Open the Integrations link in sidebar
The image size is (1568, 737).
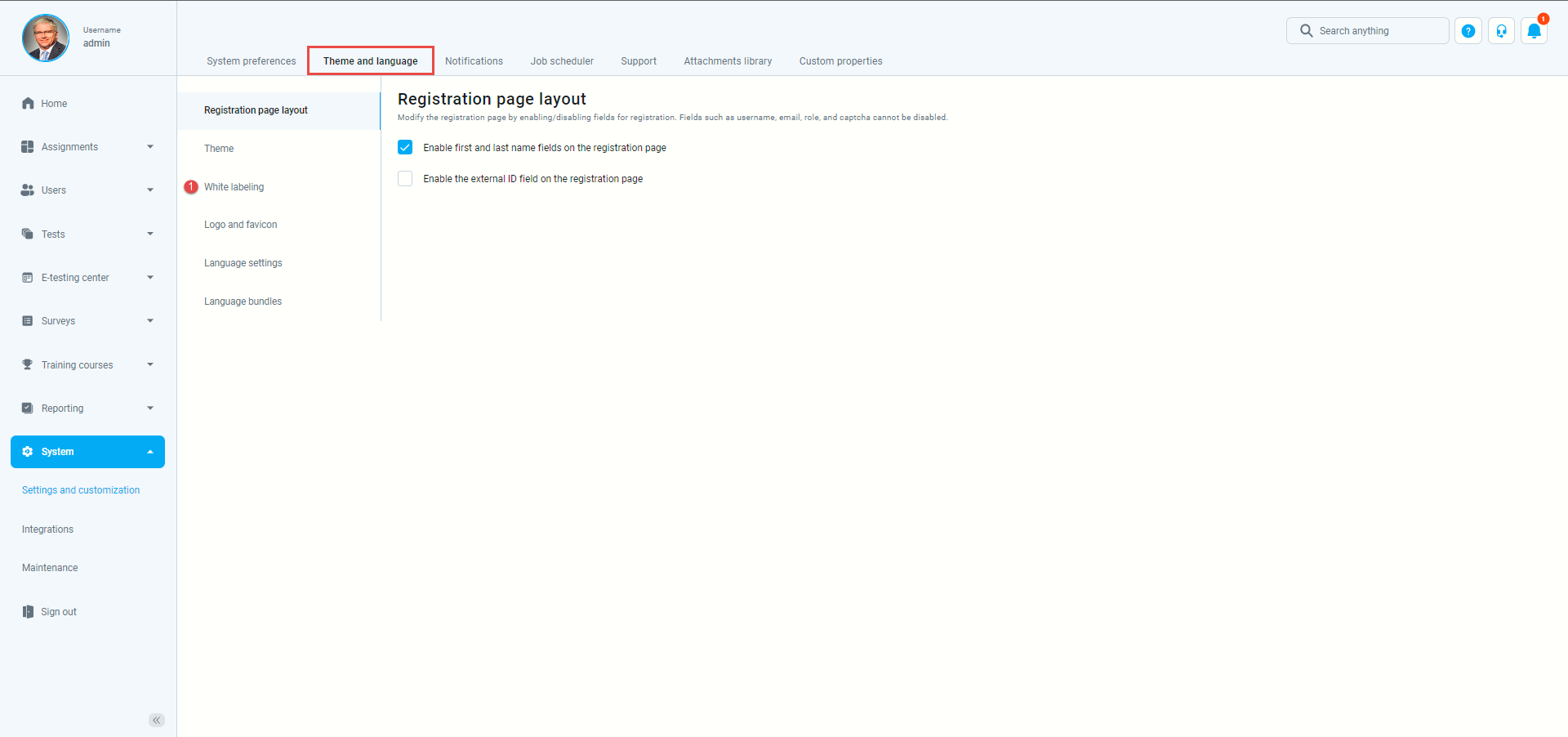click(x=47, y=529)
